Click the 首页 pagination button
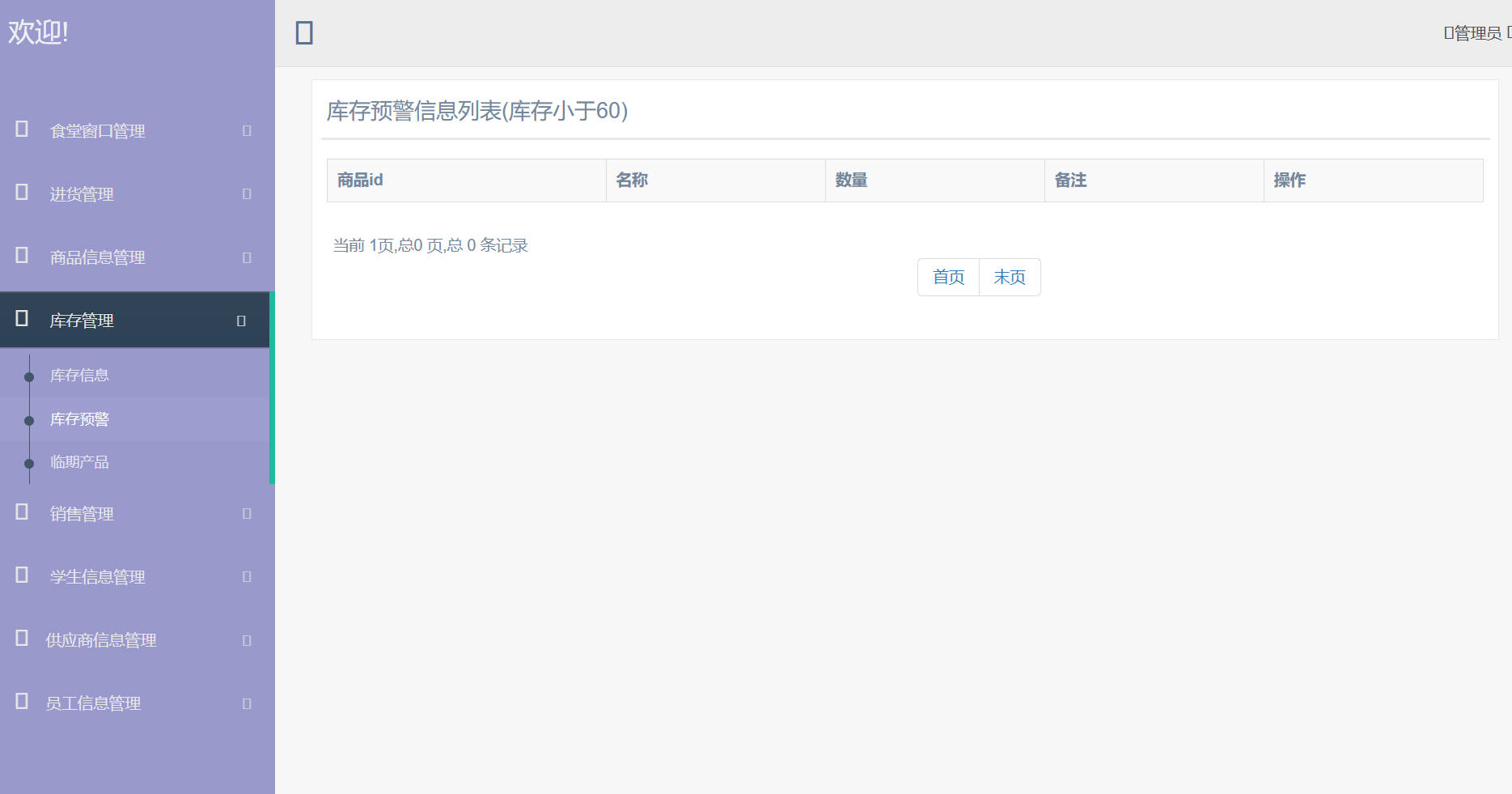 pos(947,277)
